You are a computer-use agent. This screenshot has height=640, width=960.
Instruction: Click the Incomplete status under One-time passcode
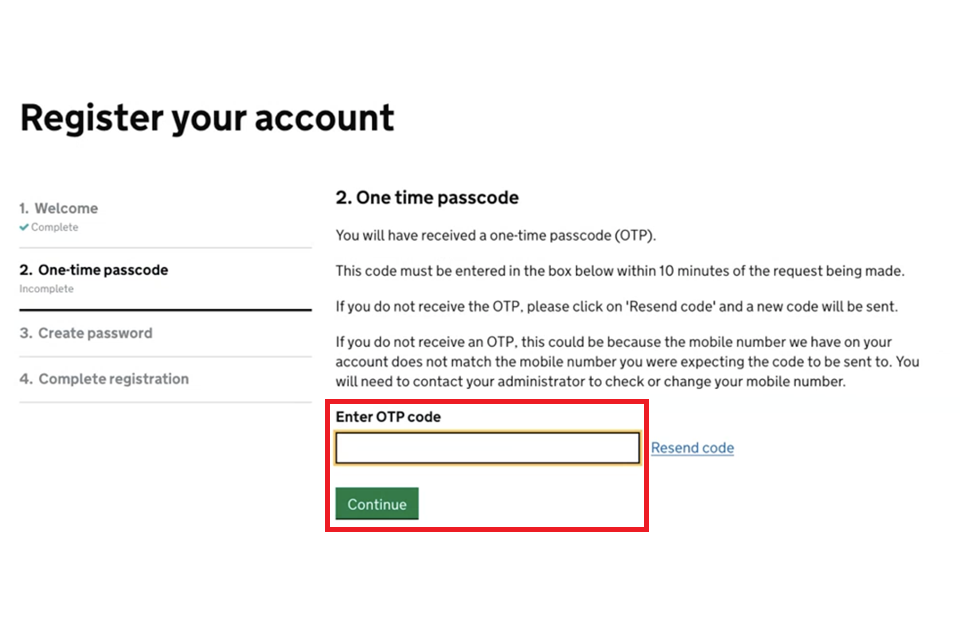pos(46,289)
